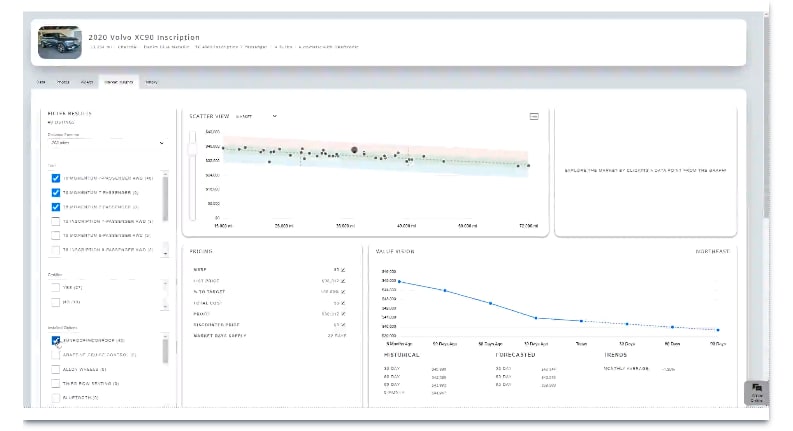Edit the Profit pencil icon
The image size is (793, 431).
coord(343,314)
